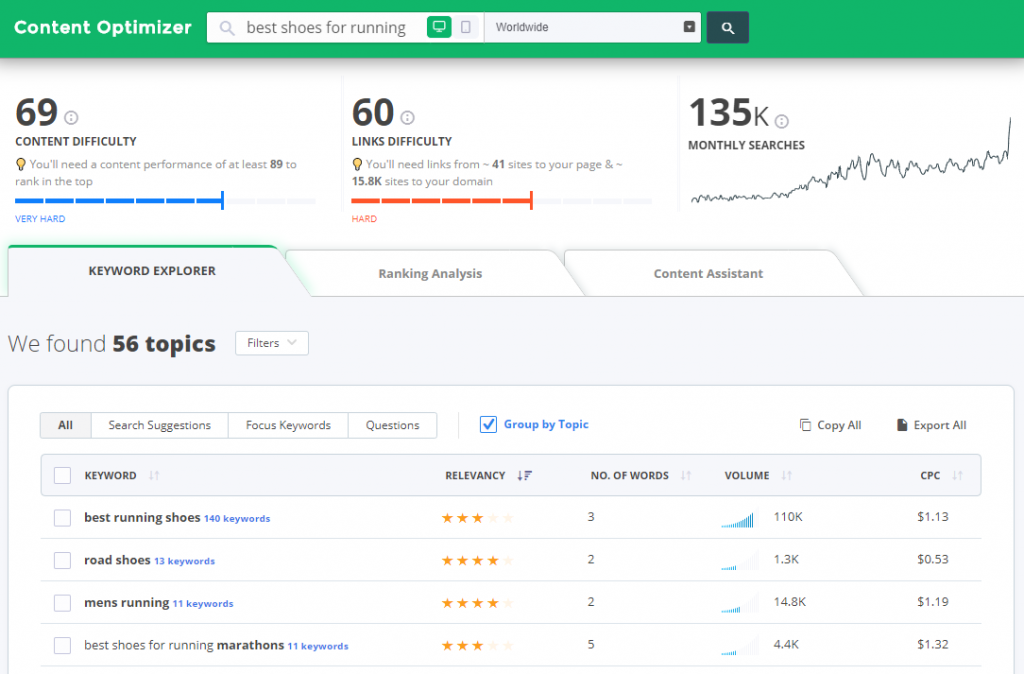This screenshot has width=1024, height=674.
Task: Click the Export All file icon
Action: click(x=902, y=425)
